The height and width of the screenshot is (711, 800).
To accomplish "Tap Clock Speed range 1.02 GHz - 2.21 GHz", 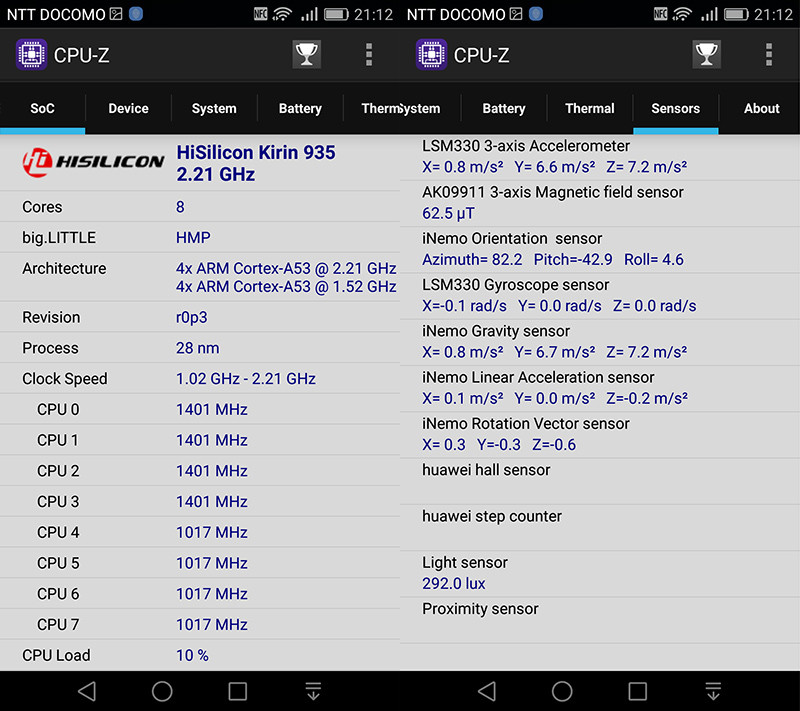I will [x=245, y=378].
